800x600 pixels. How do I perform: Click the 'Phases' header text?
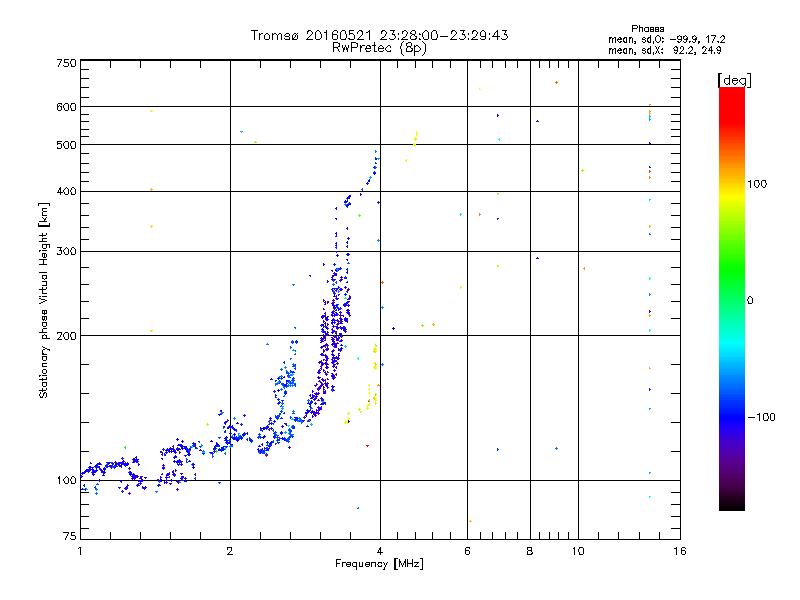(x=647, y=29)
